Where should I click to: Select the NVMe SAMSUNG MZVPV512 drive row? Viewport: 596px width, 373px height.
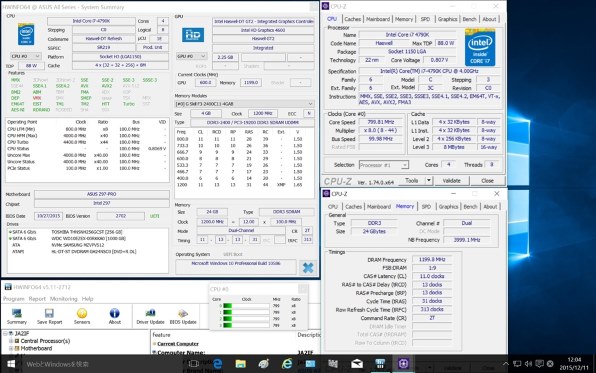click(x=87, y=245)
